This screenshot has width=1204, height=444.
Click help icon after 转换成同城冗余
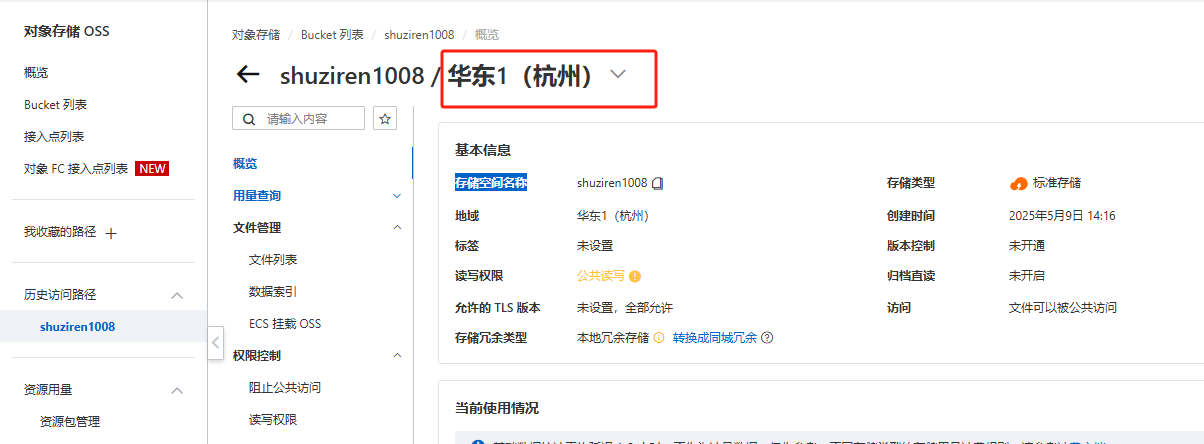(767, 338)
